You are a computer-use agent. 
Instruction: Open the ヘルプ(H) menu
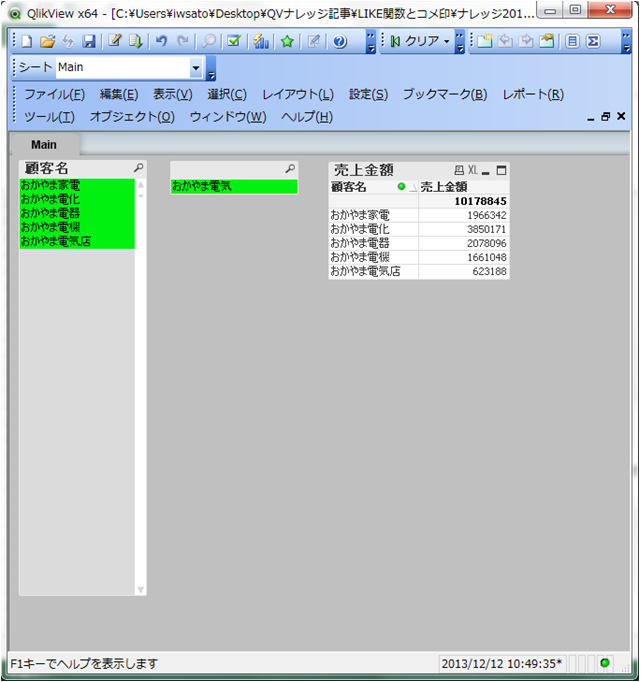click(x=307, y=117)
